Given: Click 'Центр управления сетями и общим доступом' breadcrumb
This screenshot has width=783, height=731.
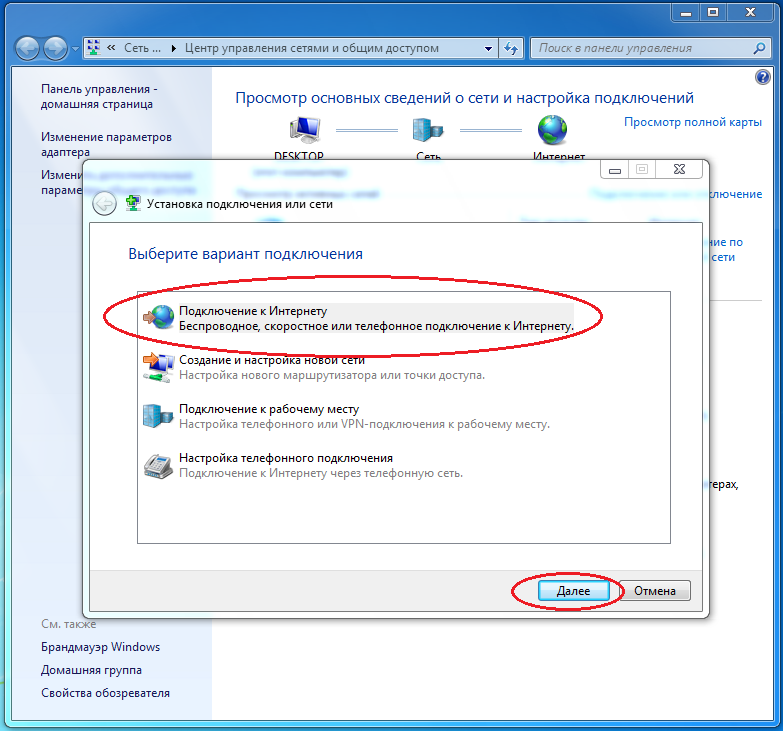Looking at the screenshot, I should [x=312, y=48].
